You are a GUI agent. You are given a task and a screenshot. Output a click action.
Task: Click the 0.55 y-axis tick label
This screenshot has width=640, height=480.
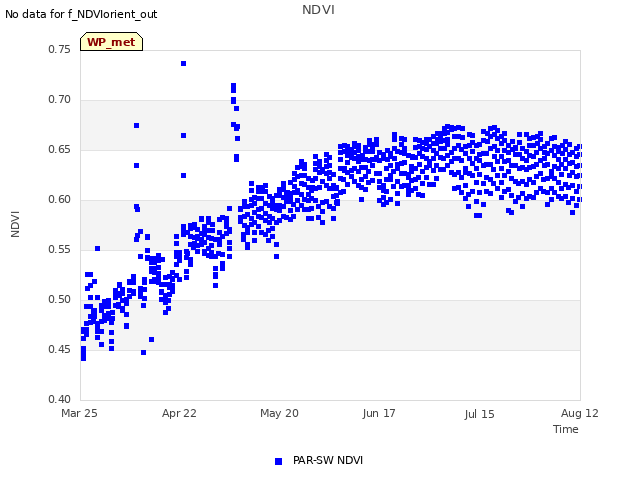[x=59, y=249]
